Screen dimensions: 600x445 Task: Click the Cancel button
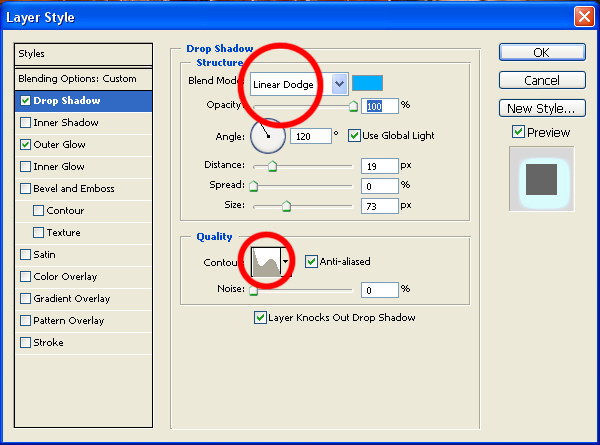(x=542, y=80)
